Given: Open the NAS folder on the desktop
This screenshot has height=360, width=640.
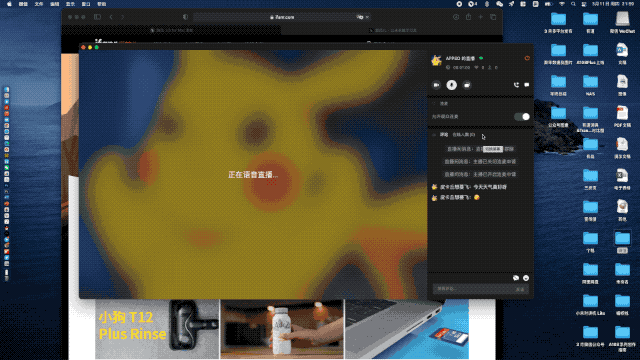Looking at the screenshot, I should (x=590, y=85).
